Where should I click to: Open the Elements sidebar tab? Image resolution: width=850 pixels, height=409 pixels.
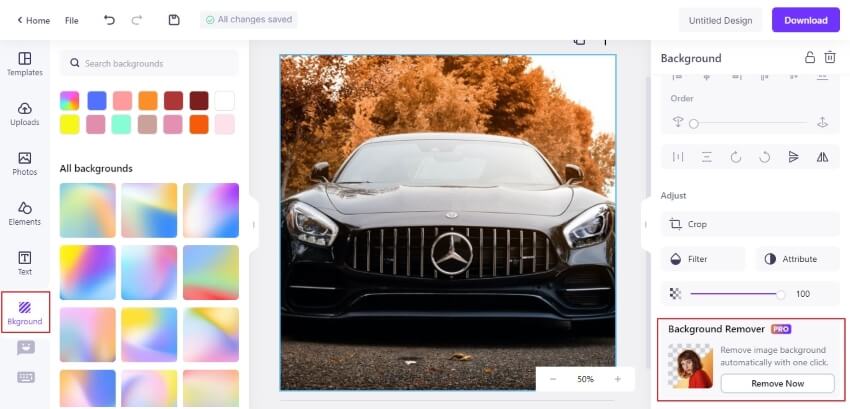(x=25, y=214)
